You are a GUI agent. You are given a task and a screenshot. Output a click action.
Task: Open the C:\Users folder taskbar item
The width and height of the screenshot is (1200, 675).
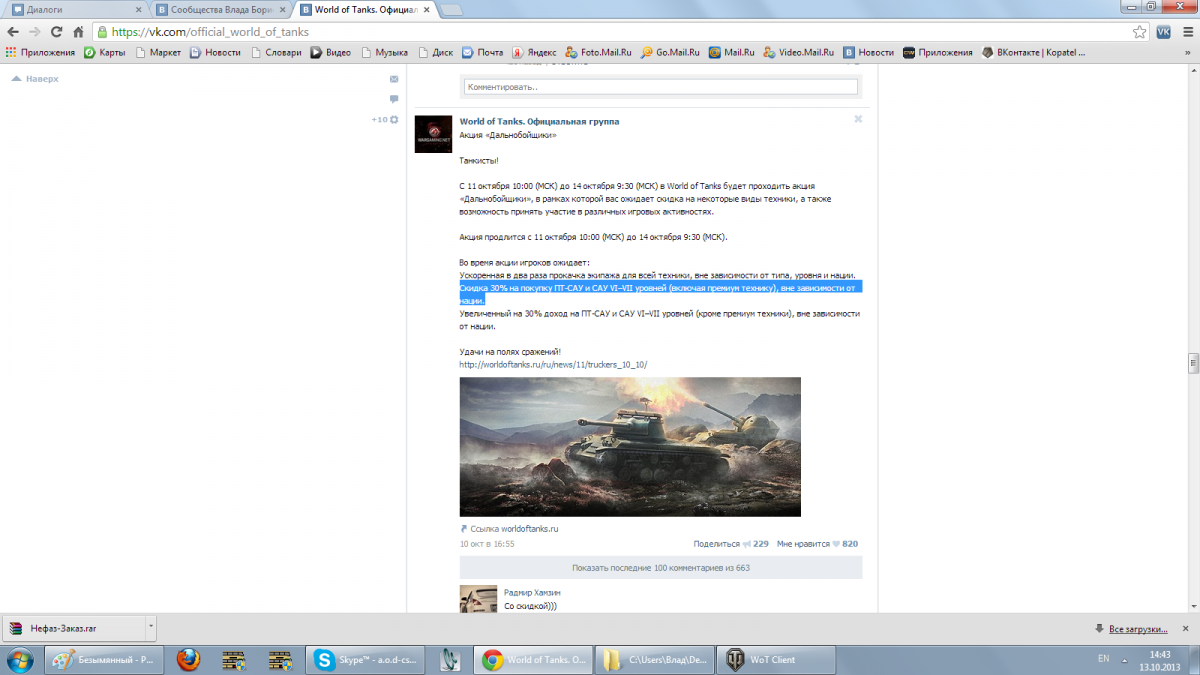[655, 659]
